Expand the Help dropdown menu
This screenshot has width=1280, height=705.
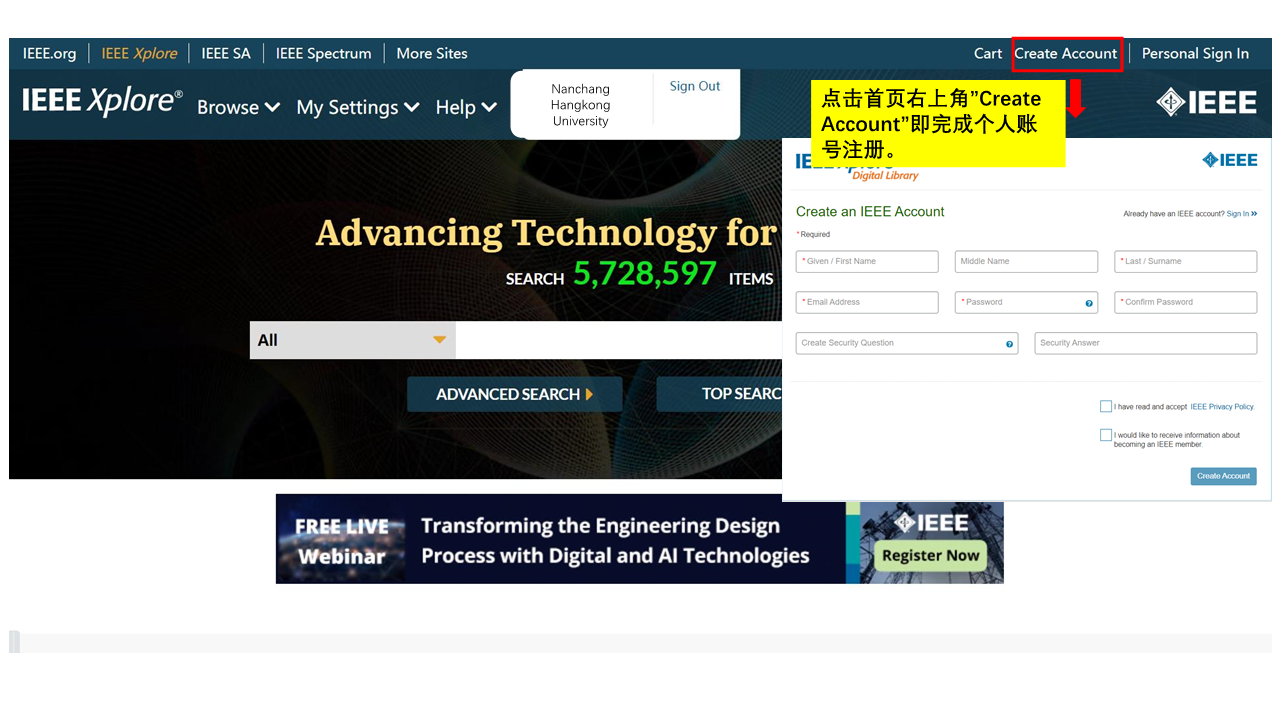[x=466, y=107]
